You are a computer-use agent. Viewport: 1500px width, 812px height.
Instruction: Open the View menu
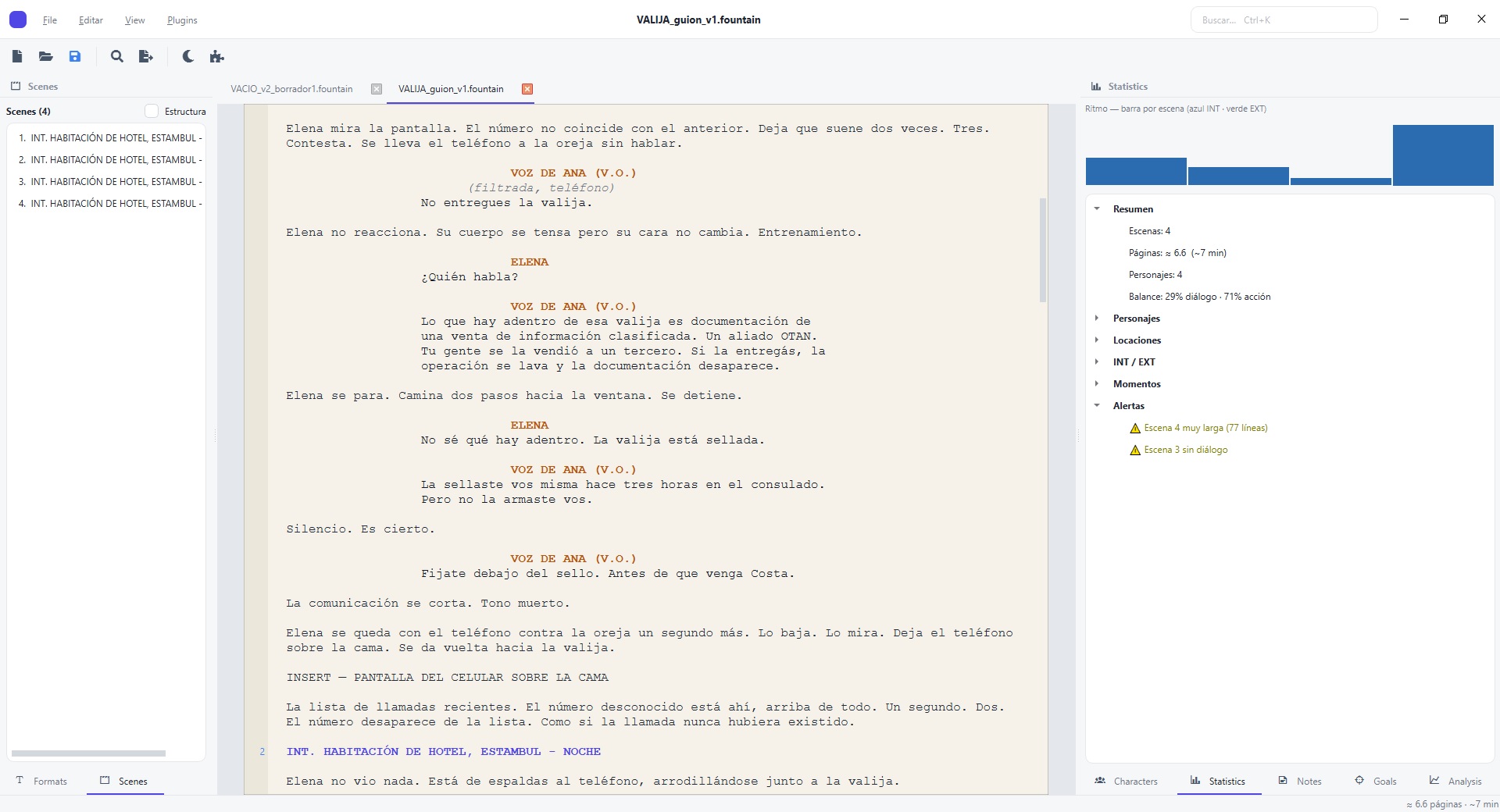point(135,20)
